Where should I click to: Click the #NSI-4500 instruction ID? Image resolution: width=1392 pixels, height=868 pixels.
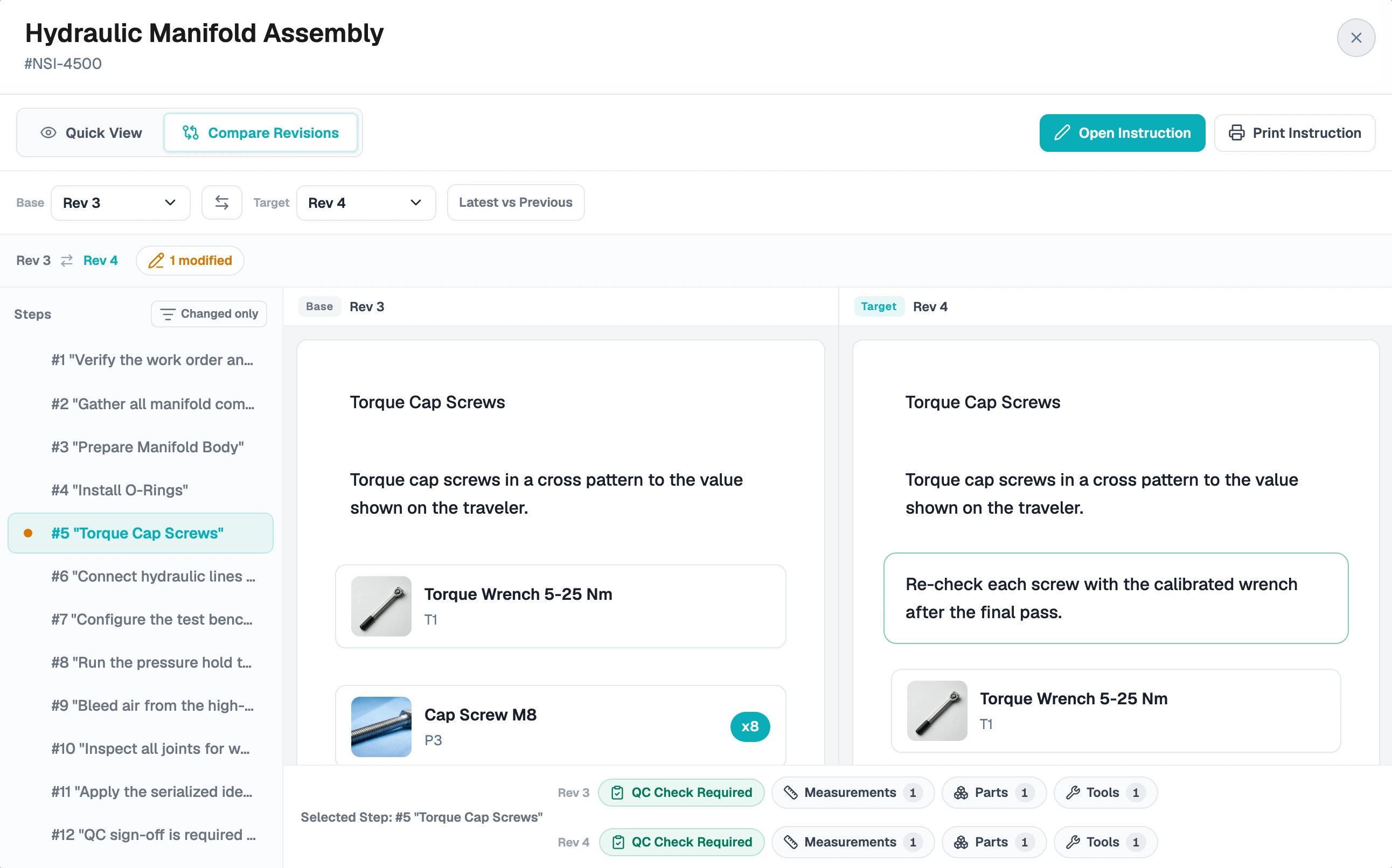[63, 64]
